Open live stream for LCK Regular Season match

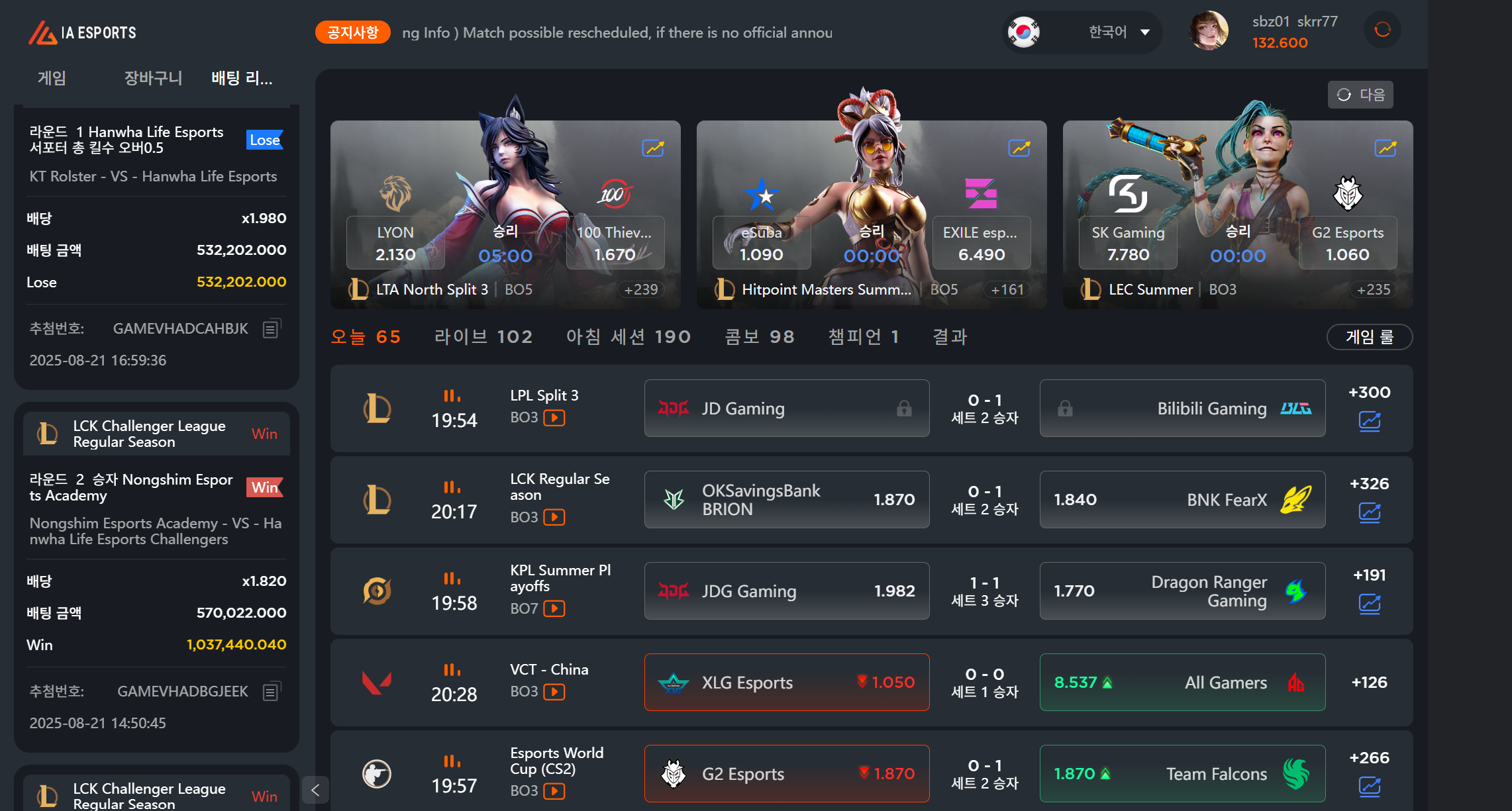click(554, 517)
